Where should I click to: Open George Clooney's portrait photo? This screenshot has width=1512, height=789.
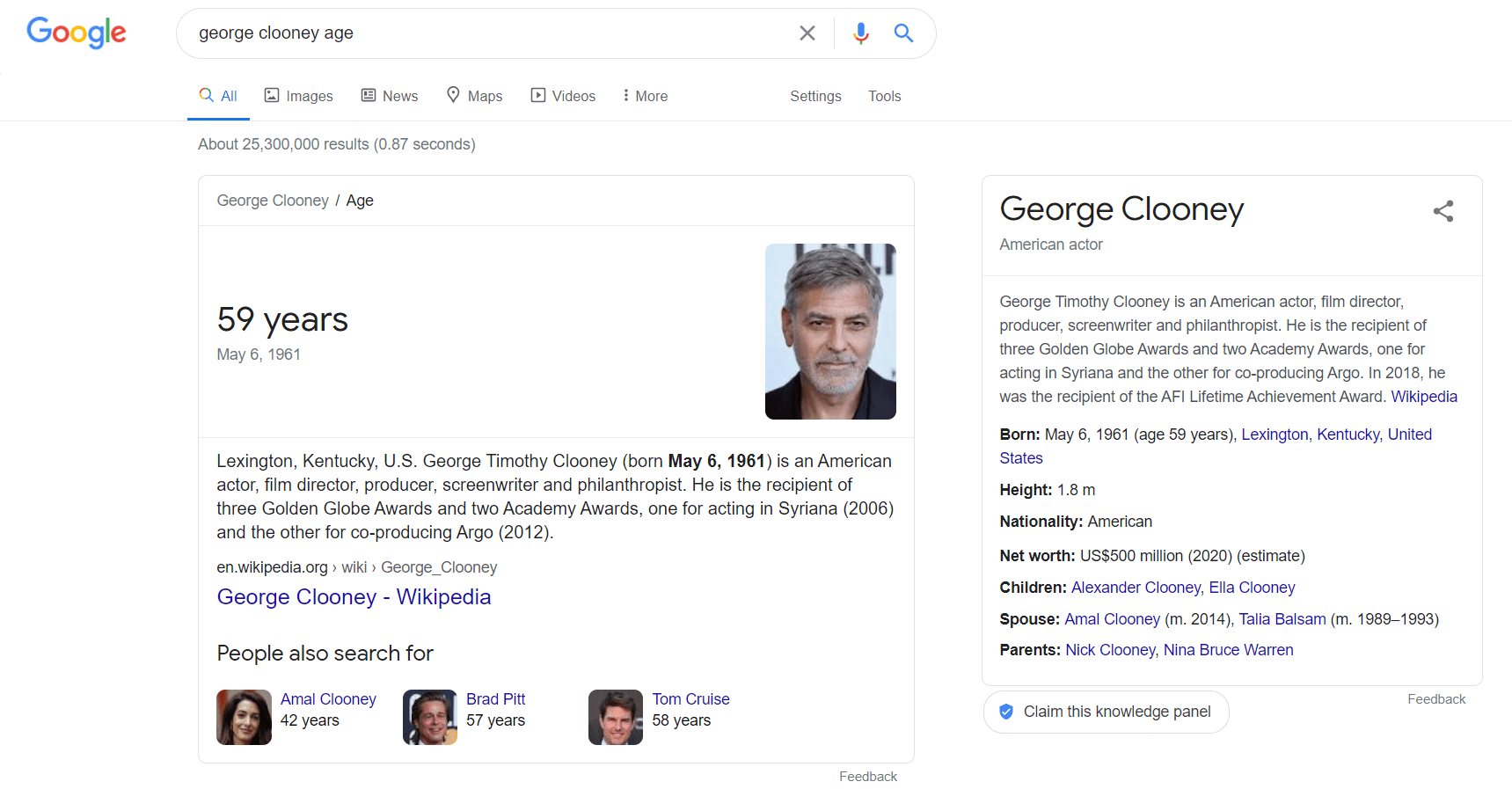[830, 332]
